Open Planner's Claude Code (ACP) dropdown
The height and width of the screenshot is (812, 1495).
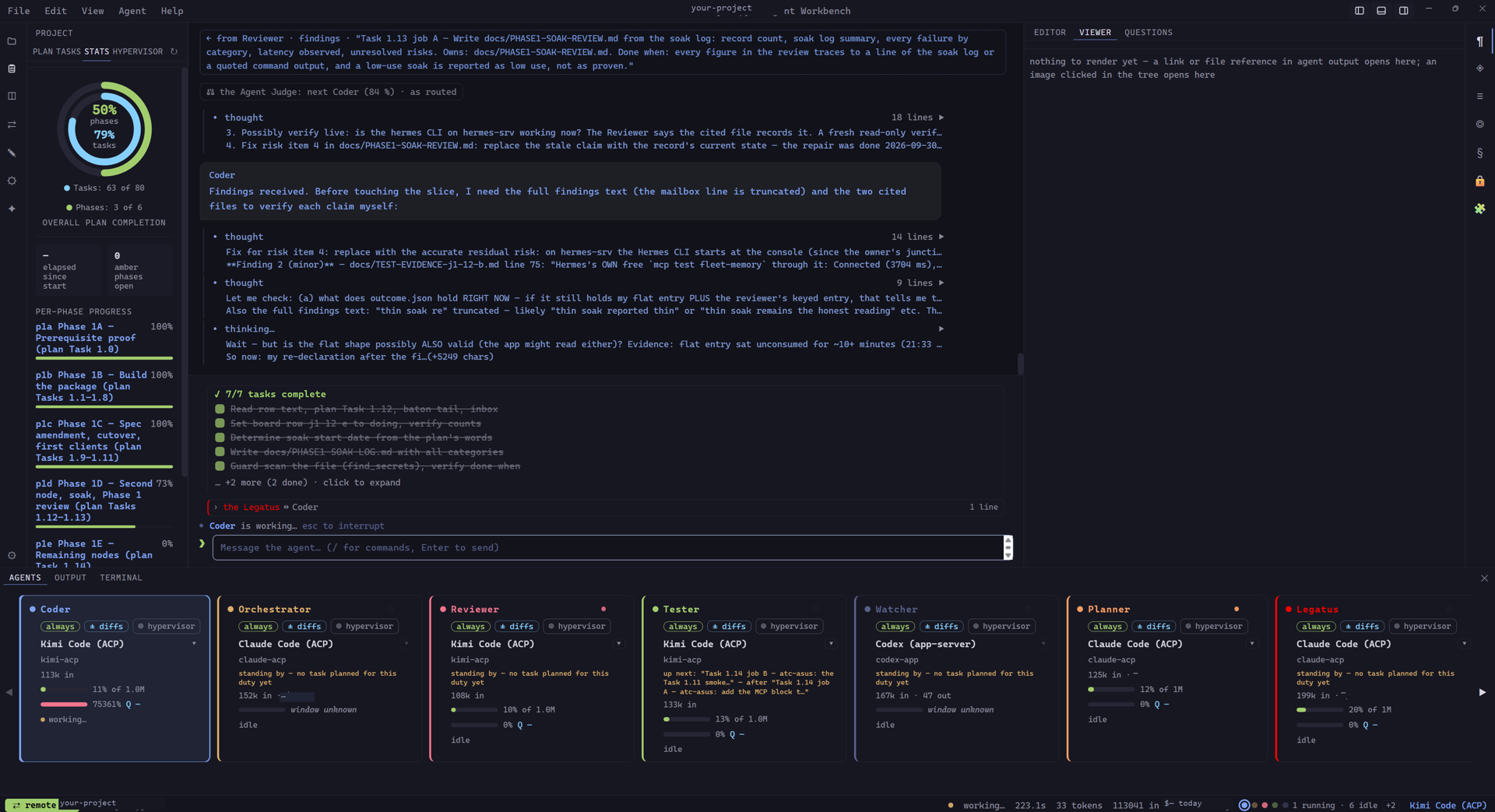point(1252,644)
